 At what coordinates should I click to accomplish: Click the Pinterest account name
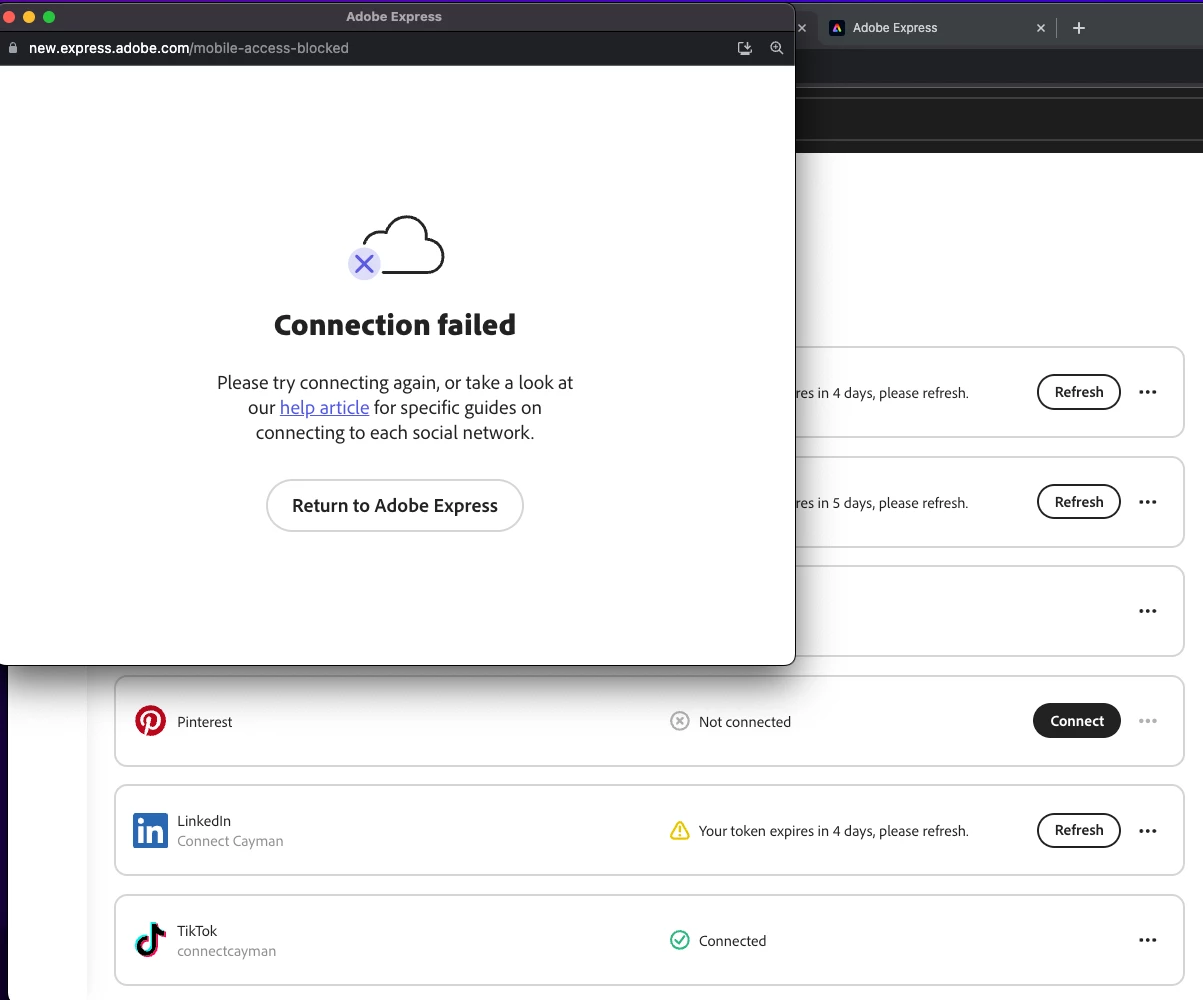coord(205,722)
